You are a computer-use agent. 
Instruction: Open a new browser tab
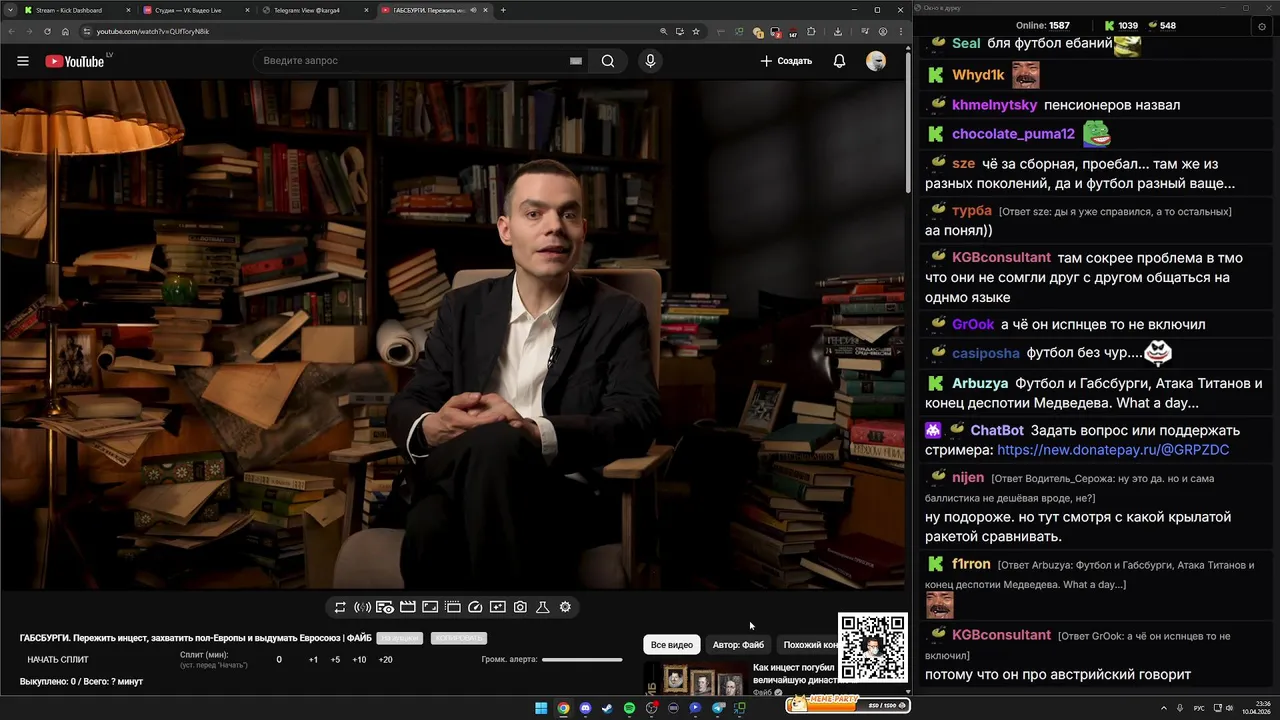coord(503,10)
